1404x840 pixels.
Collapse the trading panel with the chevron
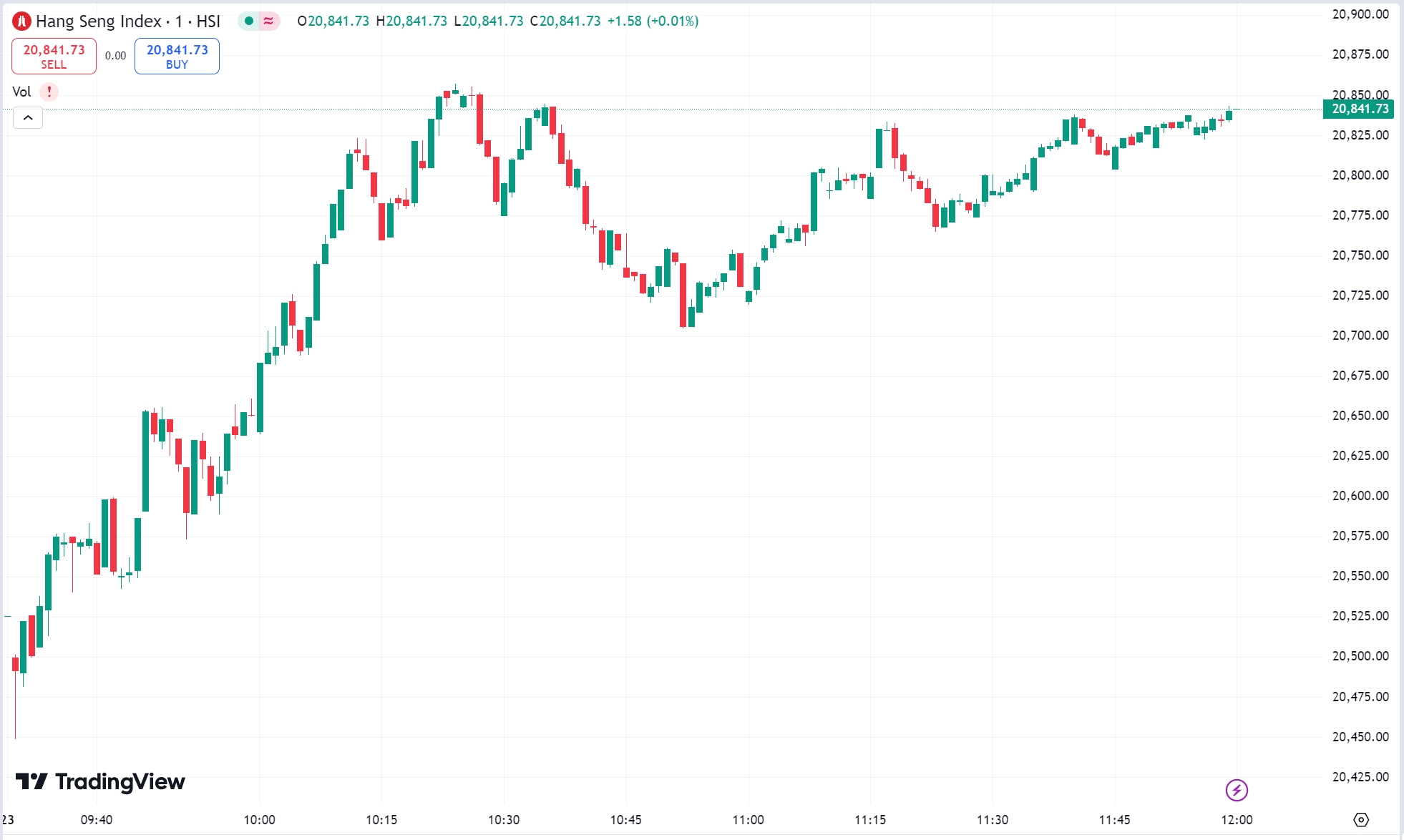27,117
